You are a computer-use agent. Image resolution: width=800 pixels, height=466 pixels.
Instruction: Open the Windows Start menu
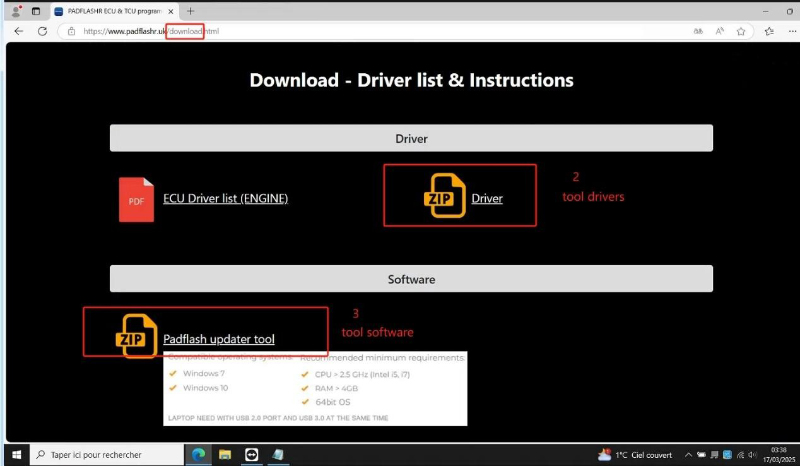[15, 454]
